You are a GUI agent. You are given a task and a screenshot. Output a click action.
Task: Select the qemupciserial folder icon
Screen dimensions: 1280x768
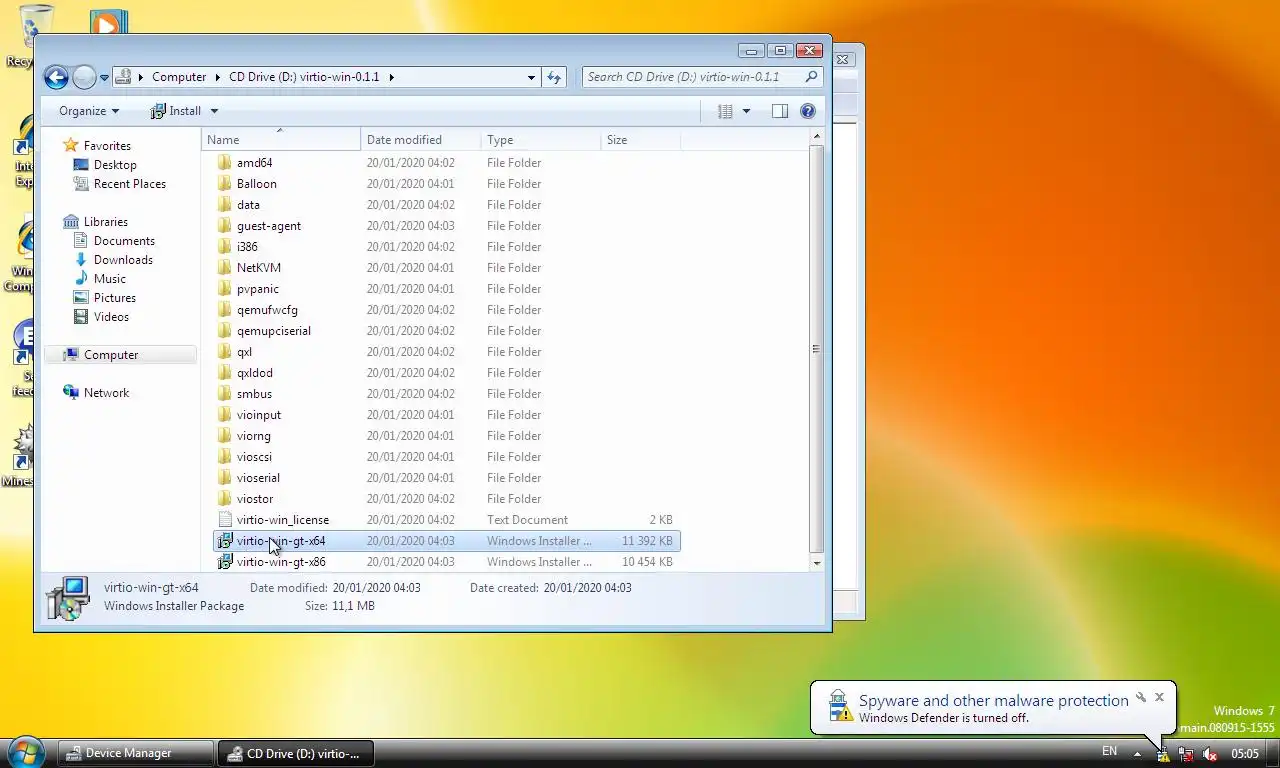(x=225, y=331)
